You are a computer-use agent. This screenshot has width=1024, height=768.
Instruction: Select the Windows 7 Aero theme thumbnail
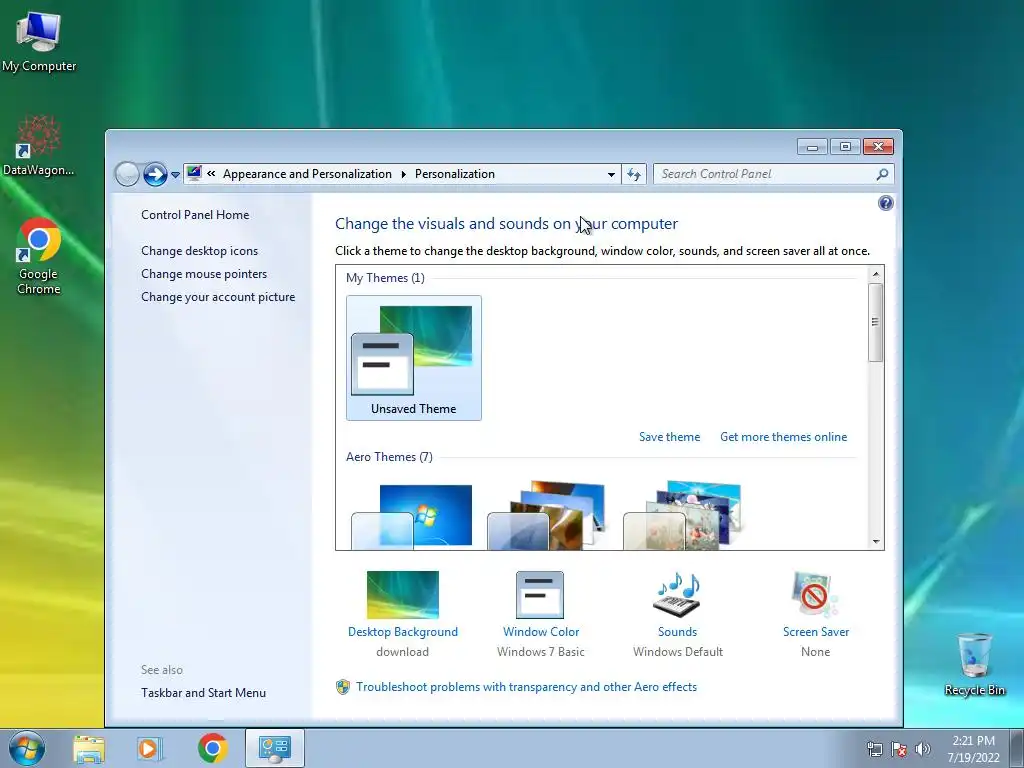[x=412, y=516]
